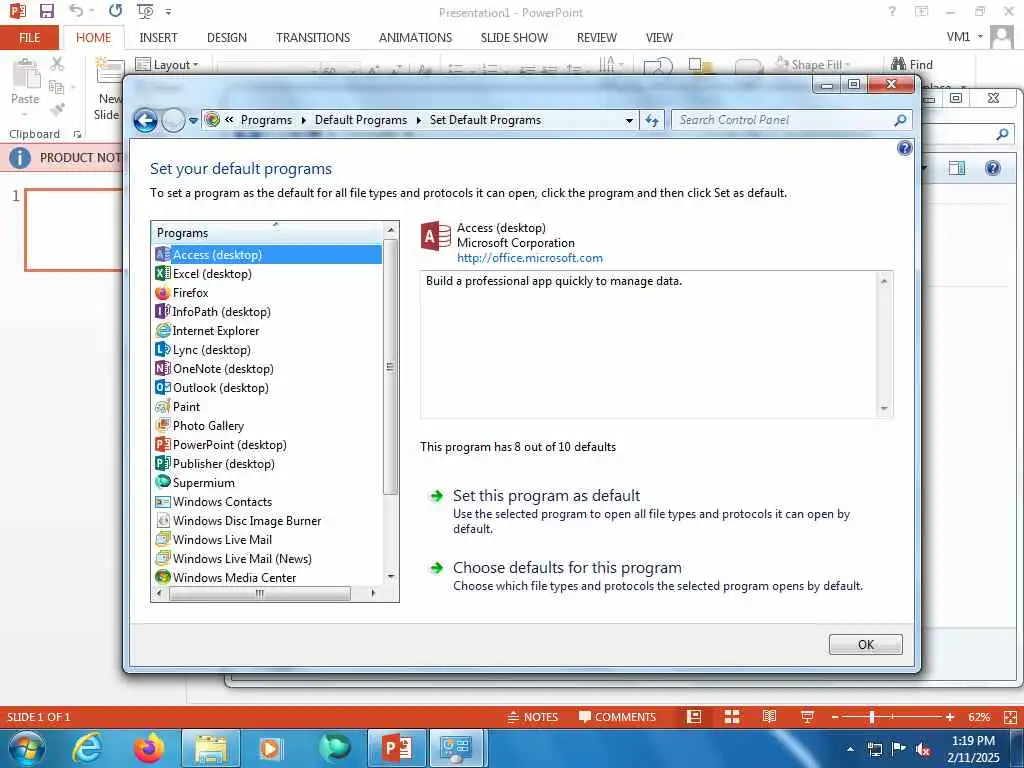The width and height of the screenshot is (1024, 768).
Task: Click the Repeat icon in quick access toolbar
Action: pyautogui.click(x=116, y=11)
